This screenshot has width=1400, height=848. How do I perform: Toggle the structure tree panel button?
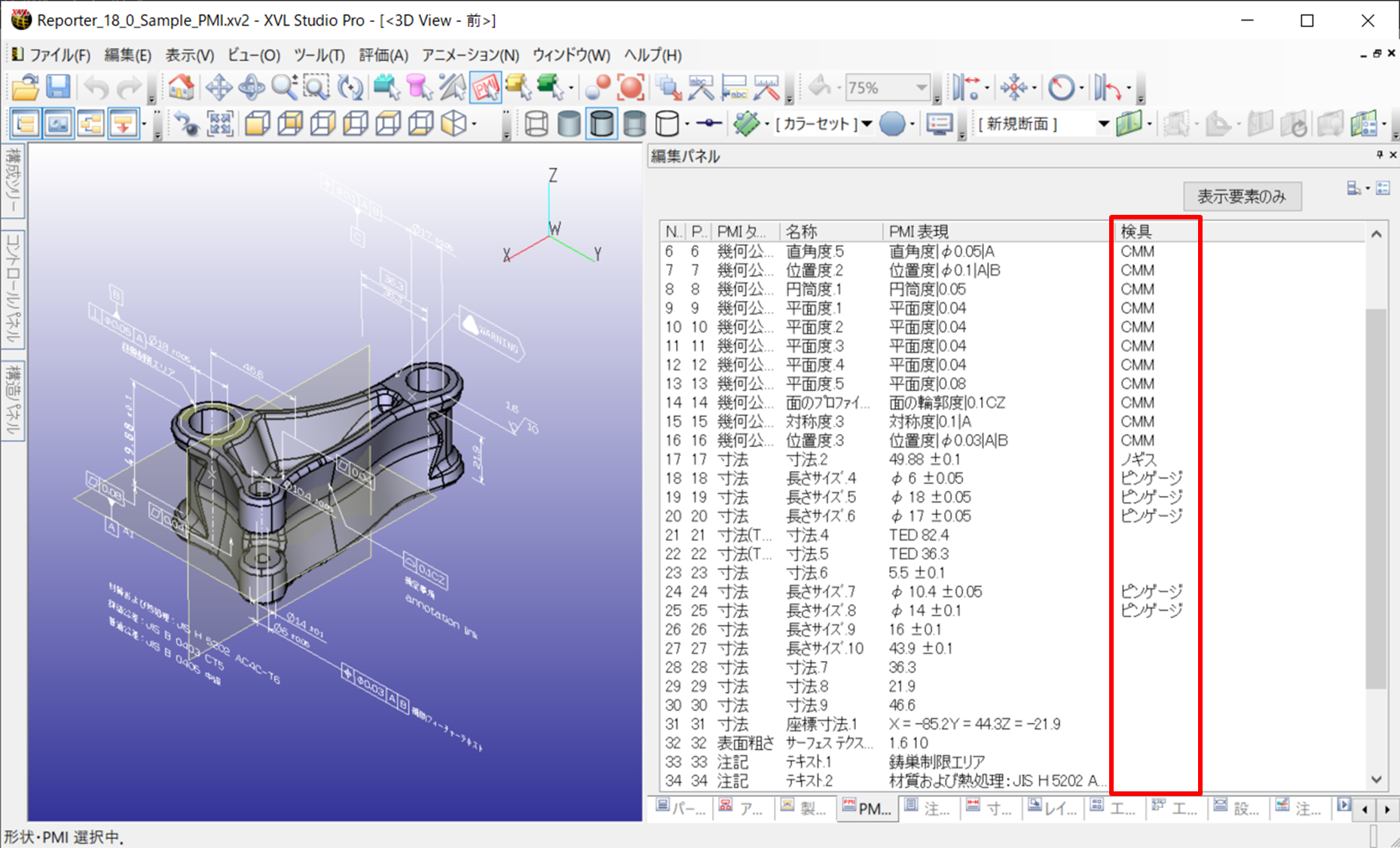tap(26, 124)
